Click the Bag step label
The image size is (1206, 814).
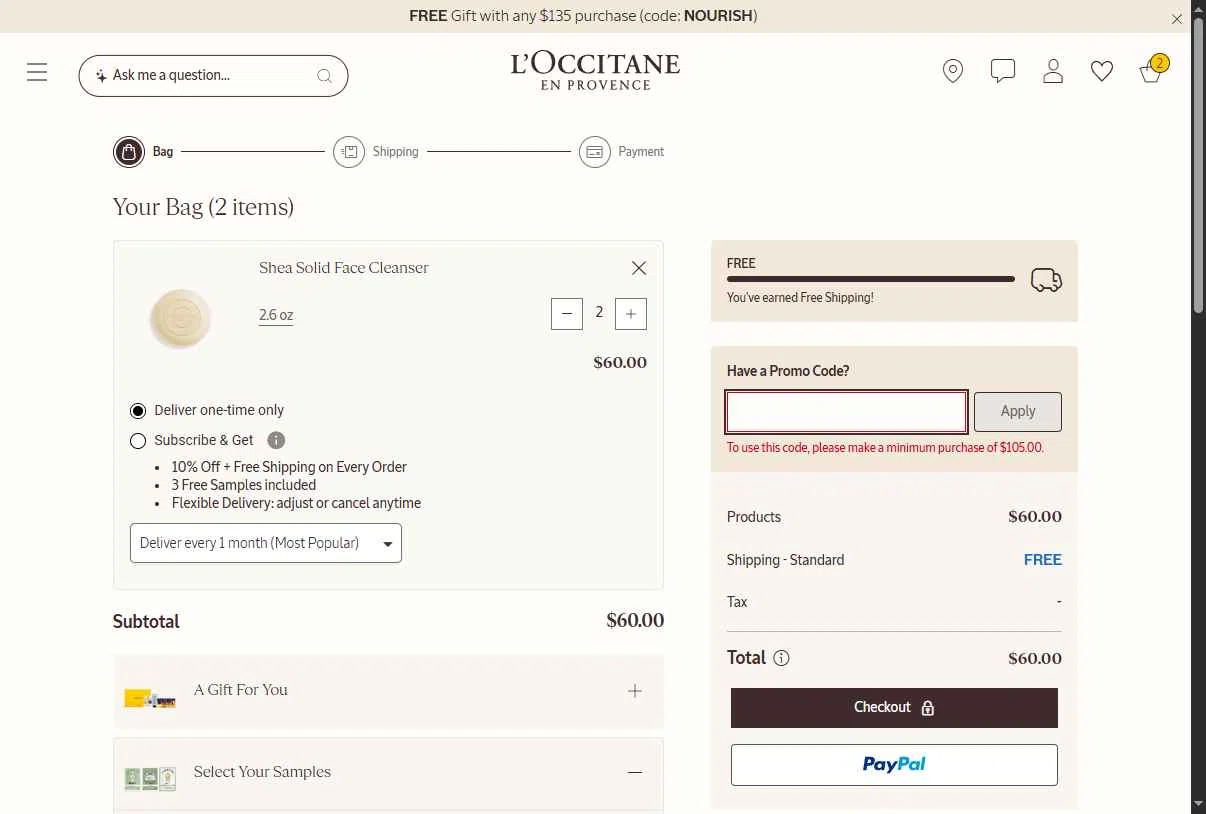pyautogui.click(x=163, y=152)
